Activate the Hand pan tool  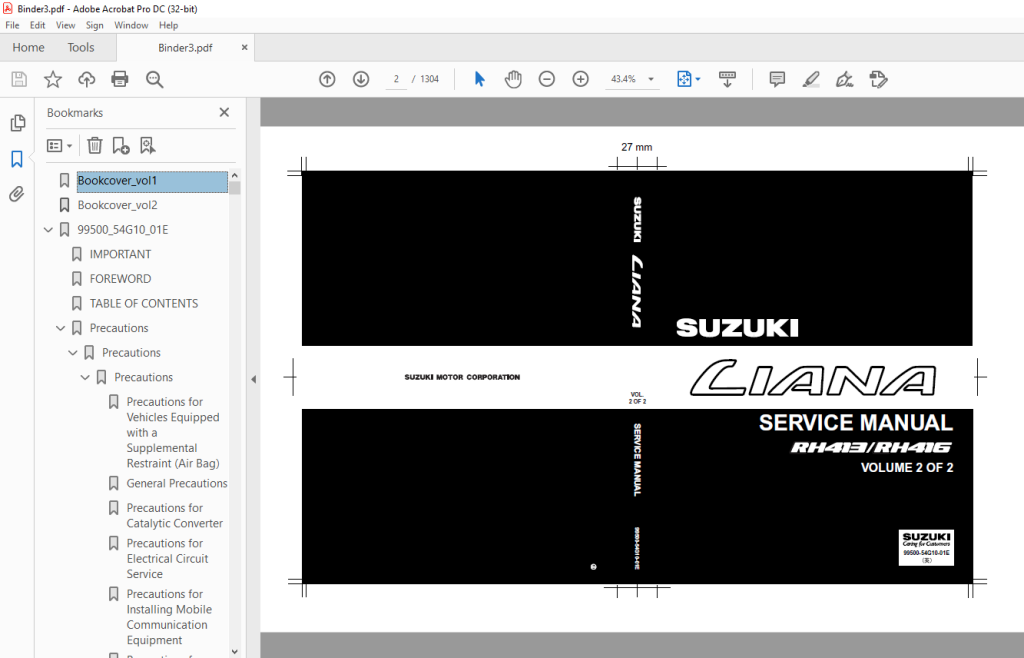513,79
